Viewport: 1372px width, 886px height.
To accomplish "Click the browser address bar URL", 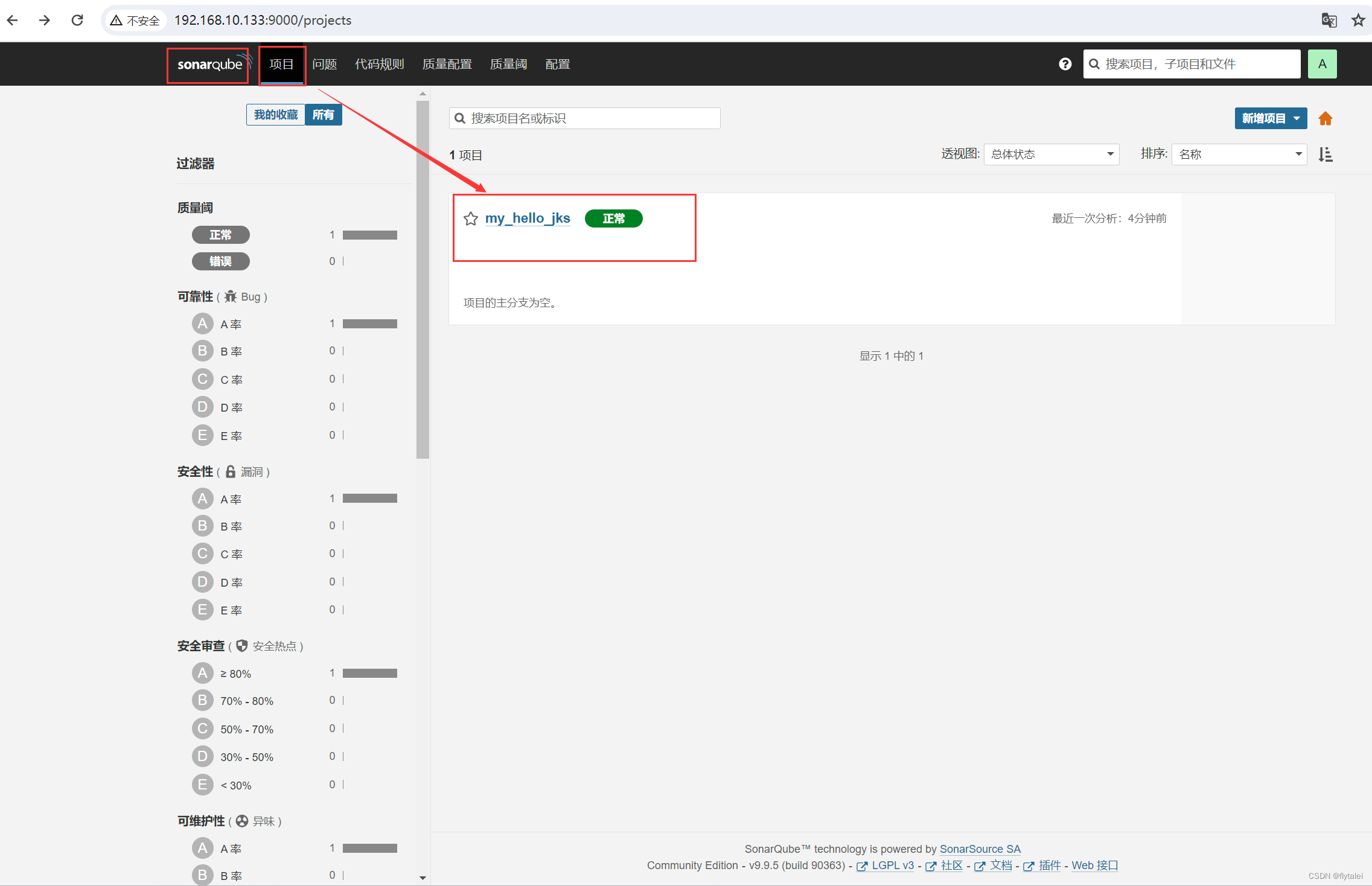I will [263, 21].
